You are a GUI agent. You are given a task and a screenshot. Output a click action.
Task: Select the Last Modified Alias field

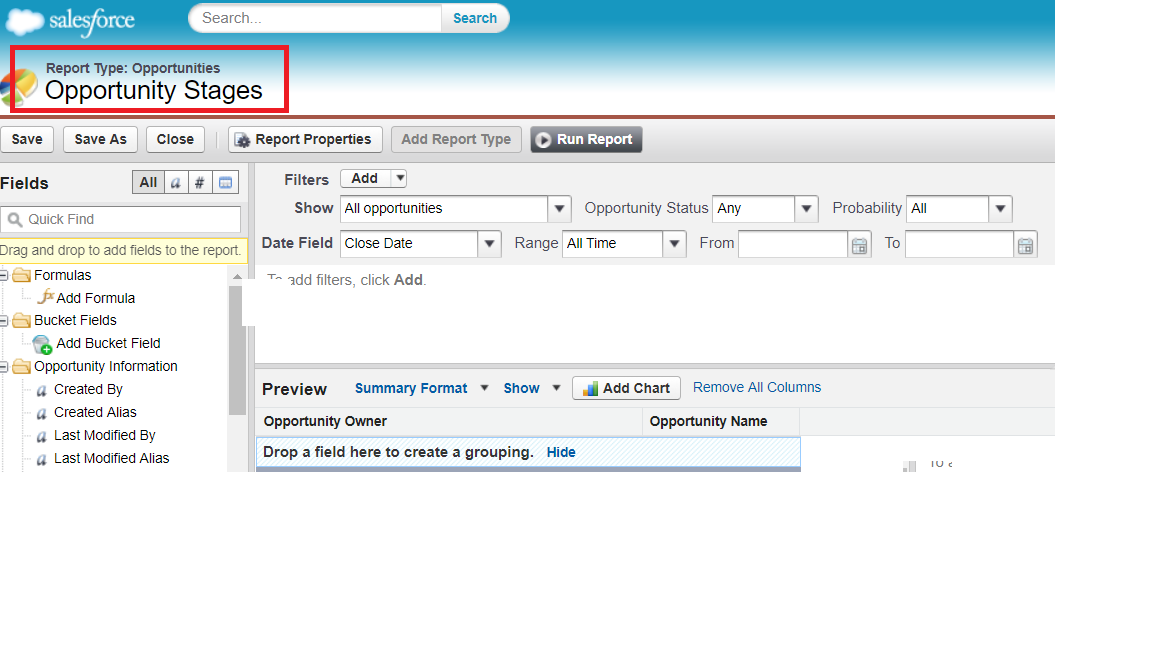coord(111,458)
